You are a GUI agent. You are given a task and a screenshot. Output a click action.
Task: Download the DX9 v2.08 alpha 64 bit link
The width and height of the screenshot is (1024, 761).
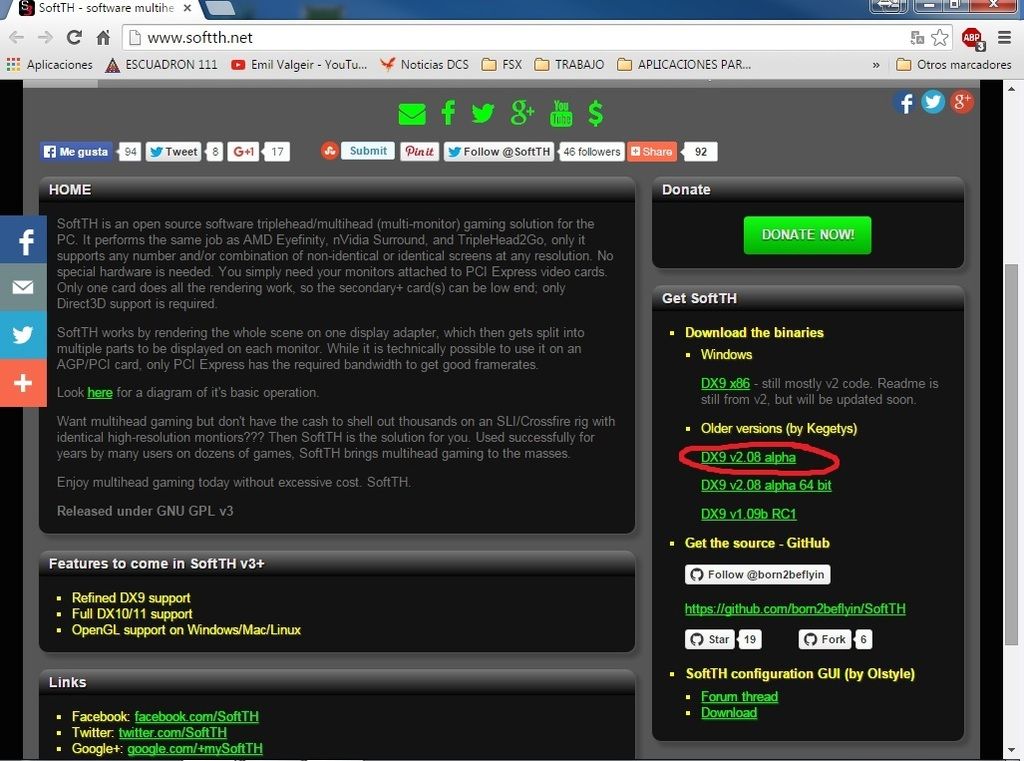pos(766,485)
